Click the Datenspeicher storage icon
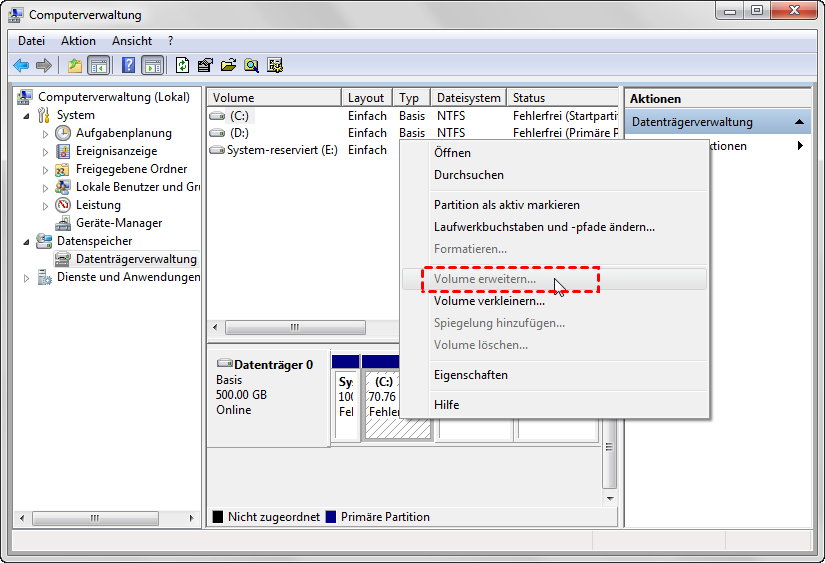Image resolution: width=825 pixels, height=563 pixels. tap(44, 241)
